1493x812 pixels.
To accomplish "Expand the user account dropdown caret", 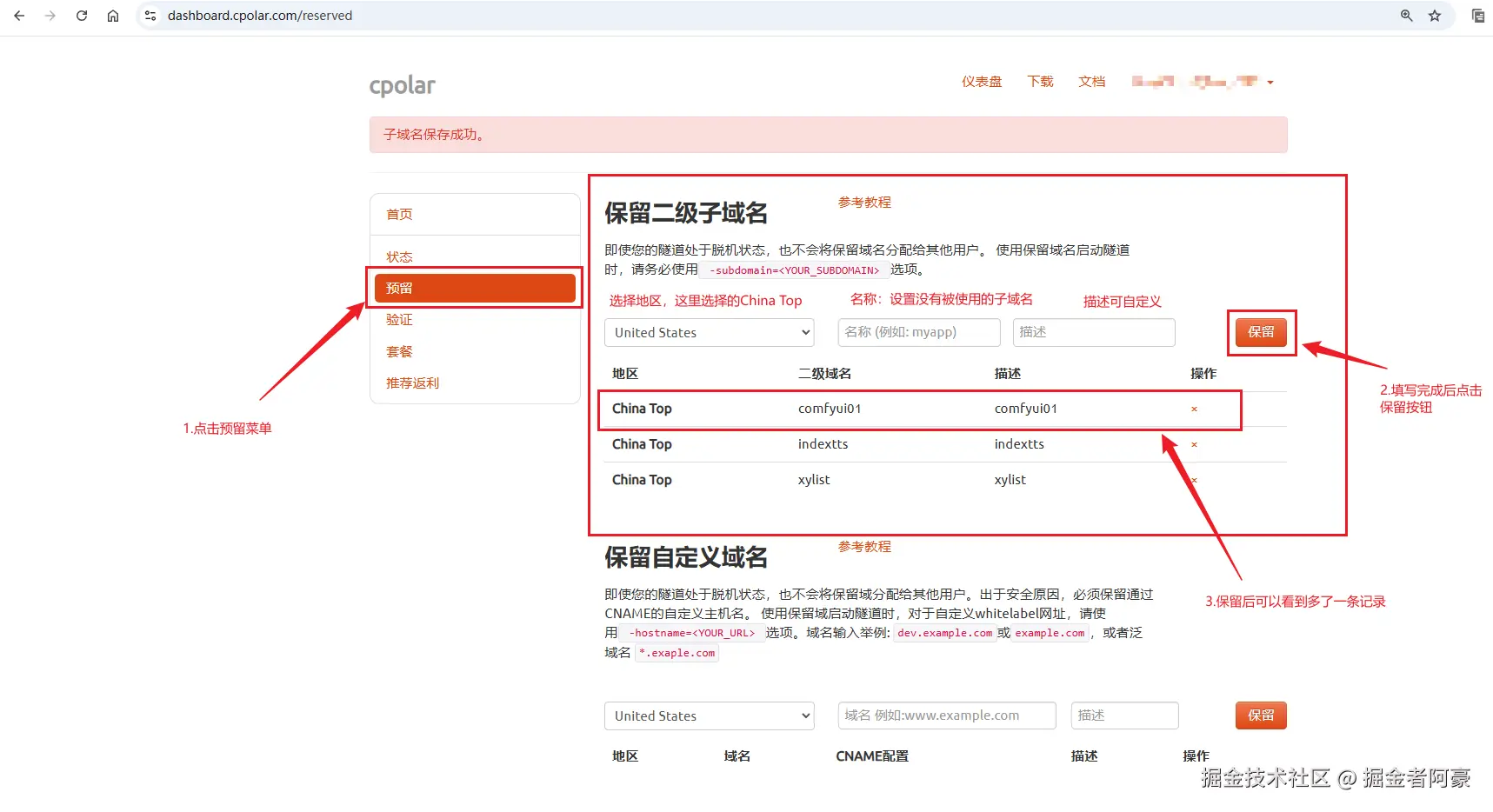I will tap(1270, 83).
